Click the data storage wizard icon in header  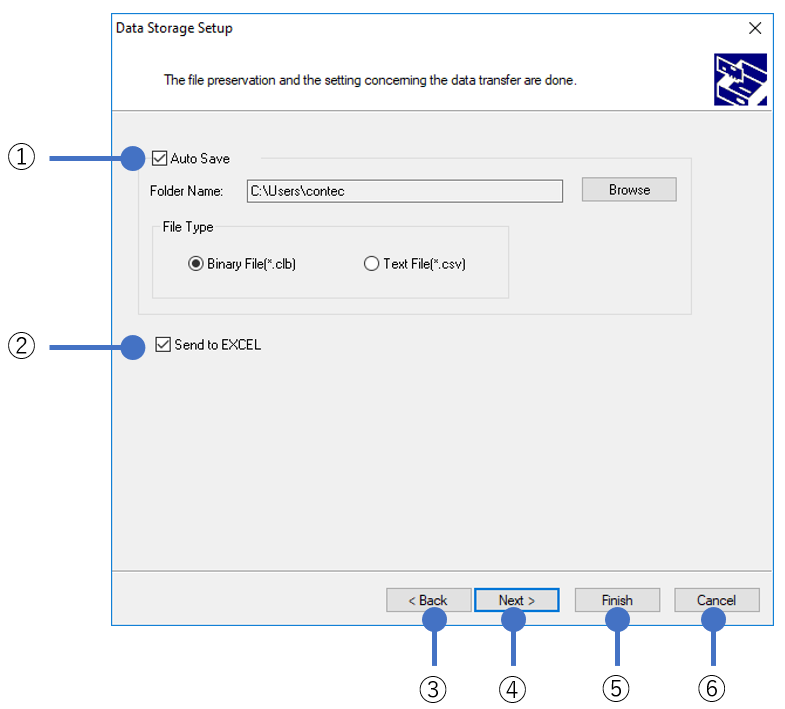(740, 80)
